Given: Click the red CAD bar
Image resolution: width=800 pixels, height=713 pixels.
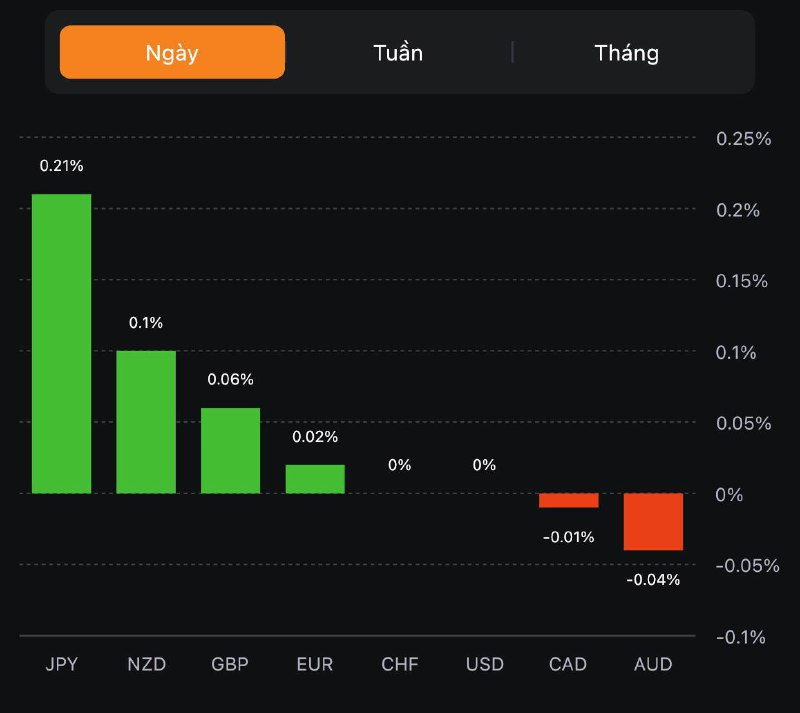Looking at the screenshot, I should (568, 500).
